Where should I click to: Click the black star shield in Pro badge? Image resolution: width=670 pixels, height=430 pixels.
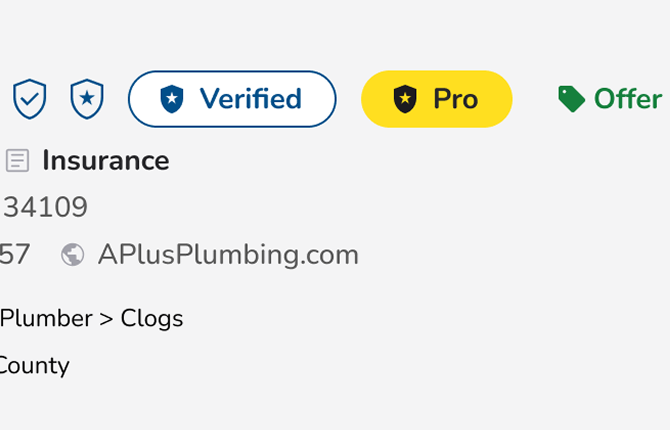point(404,99)
